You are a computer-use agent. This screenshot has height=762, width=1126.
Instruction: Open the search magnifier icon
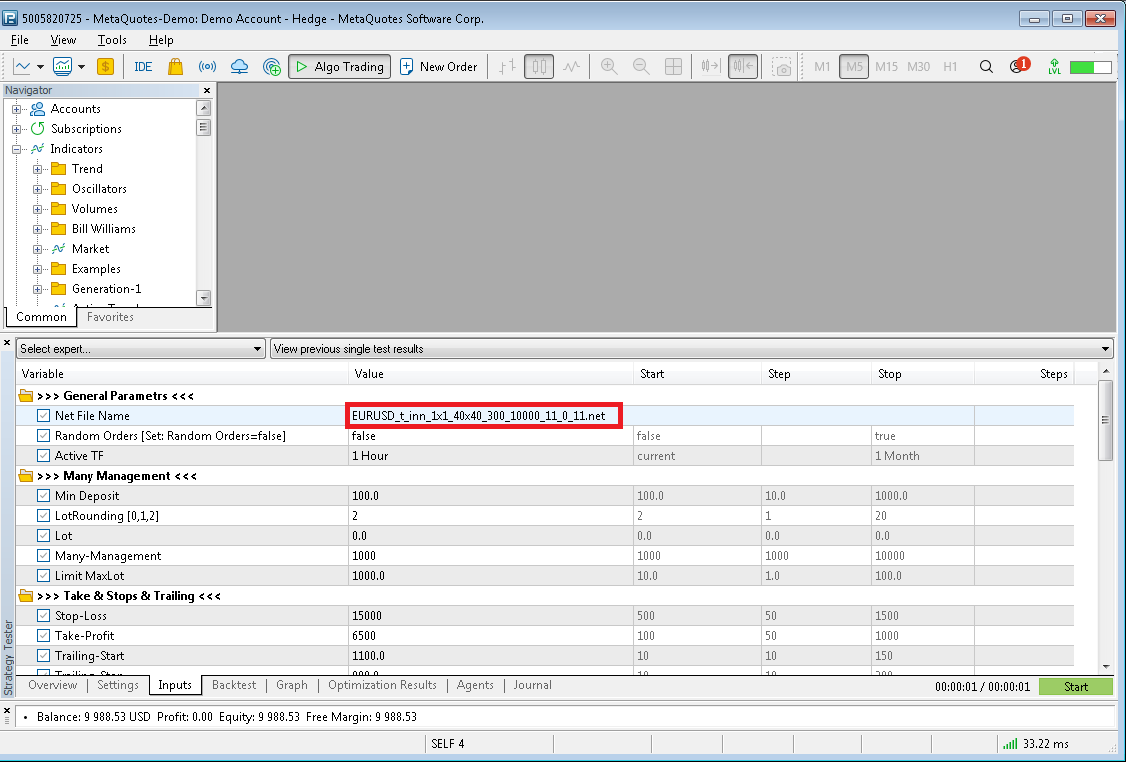986,67
